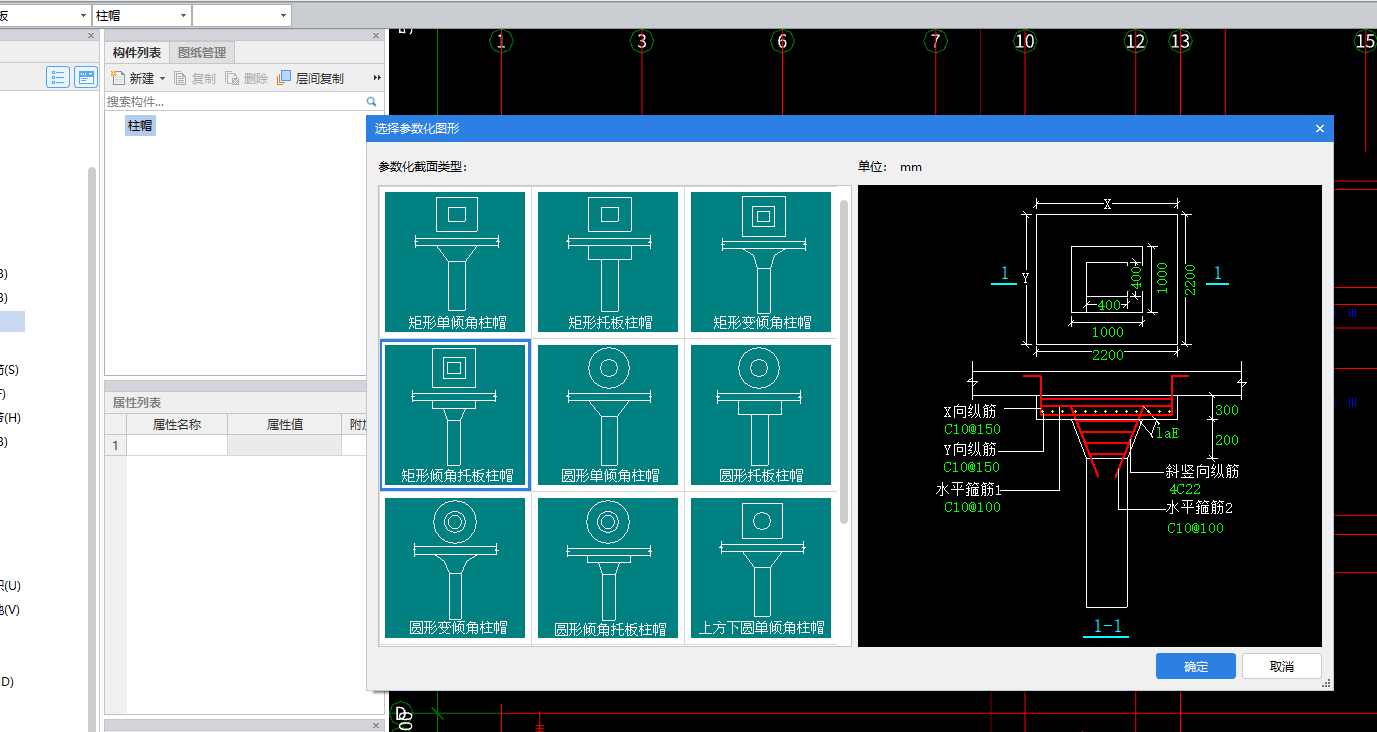Click axis grid marker 6 in drawing
Viewport: 1377px width, 732px height.
tap(782, 41)
